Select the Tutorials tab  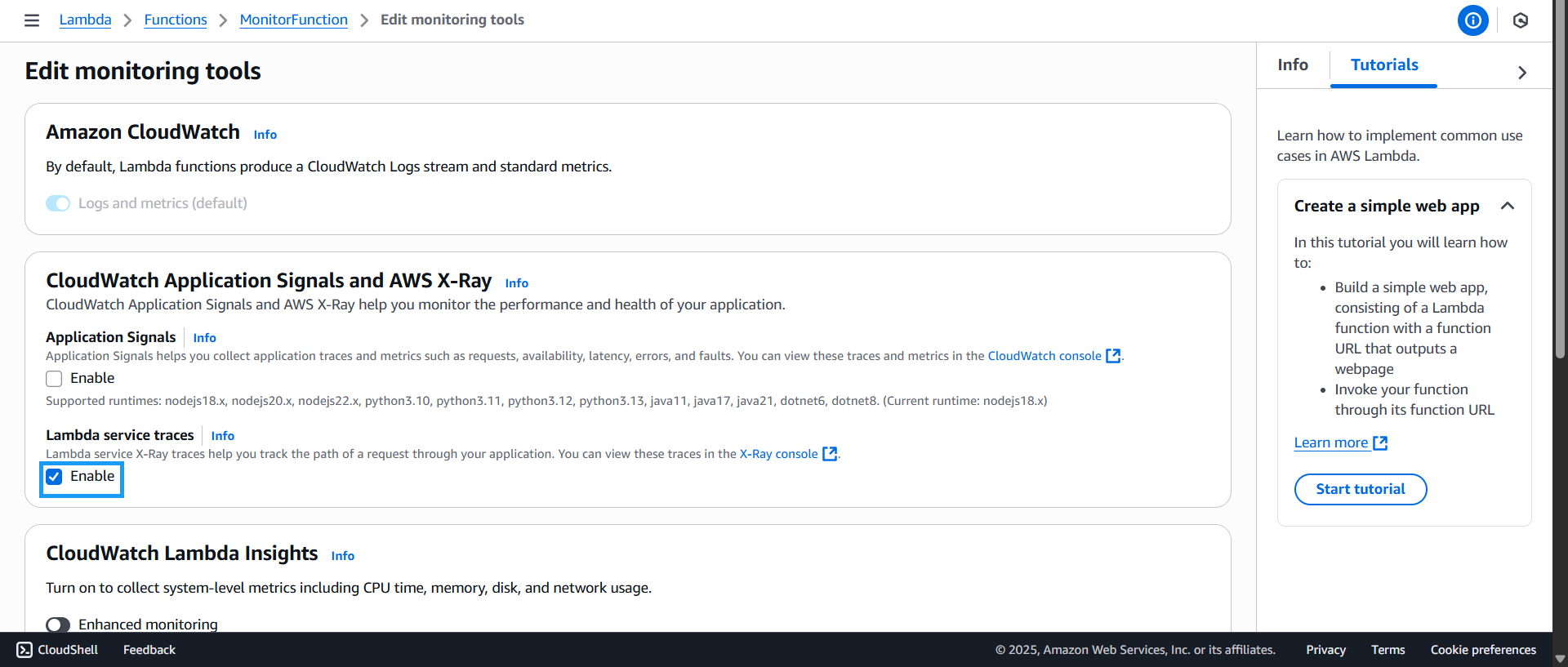pyautogui.click(x=1383, y=65)
